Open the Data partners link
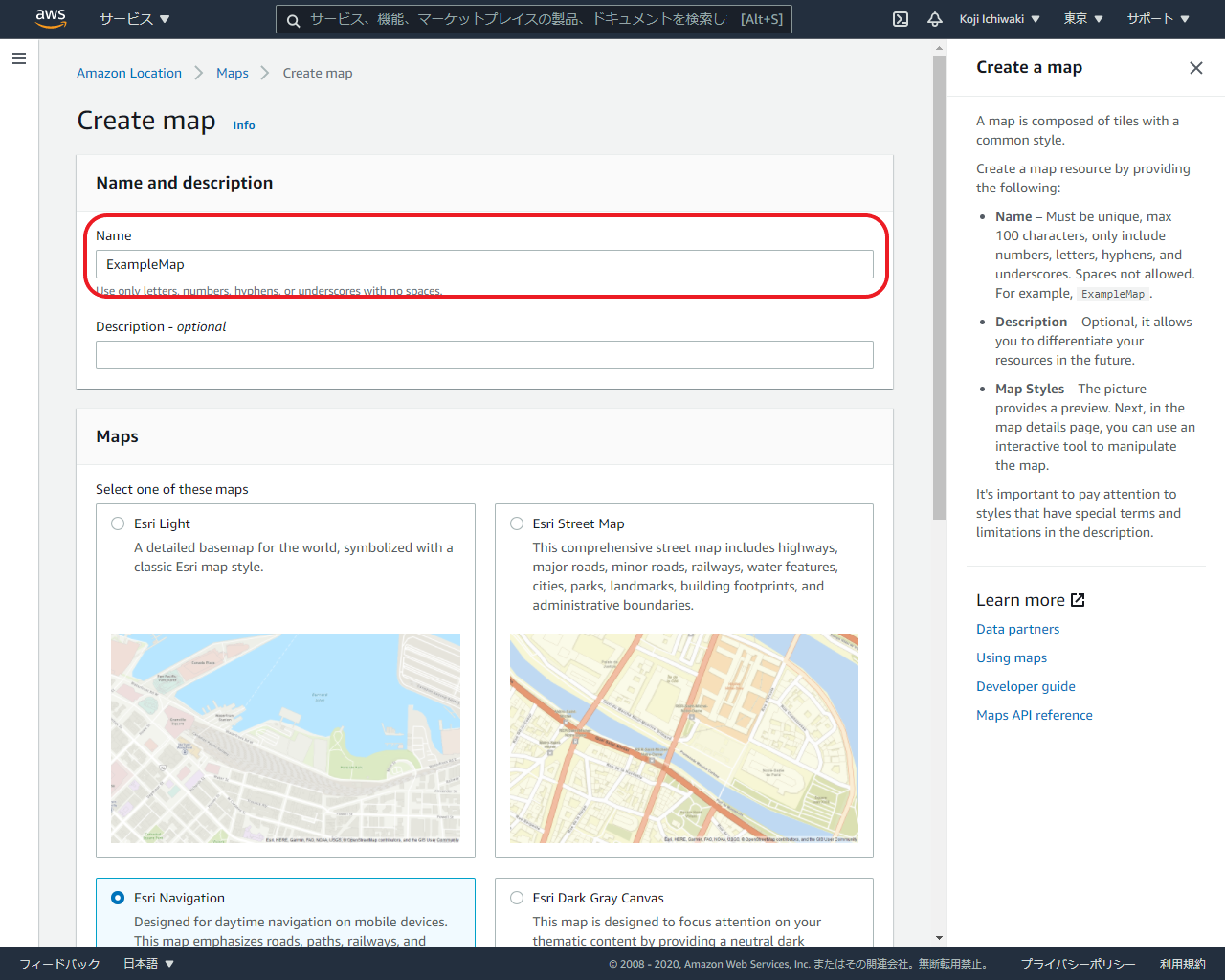1225x980 pixels. (x=1017, y=629)
